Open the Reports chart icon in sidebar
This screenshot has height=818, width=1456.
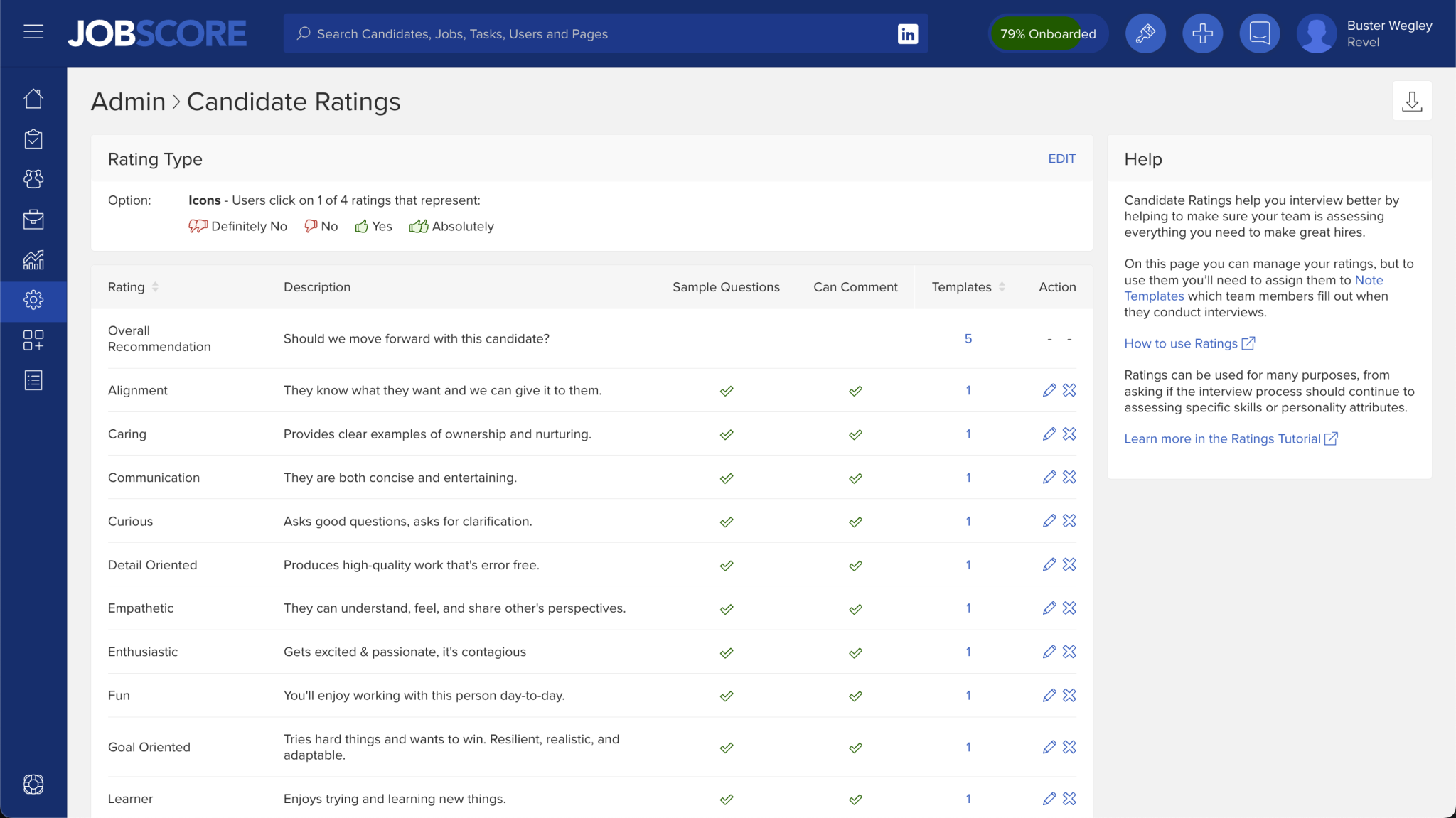33,260
